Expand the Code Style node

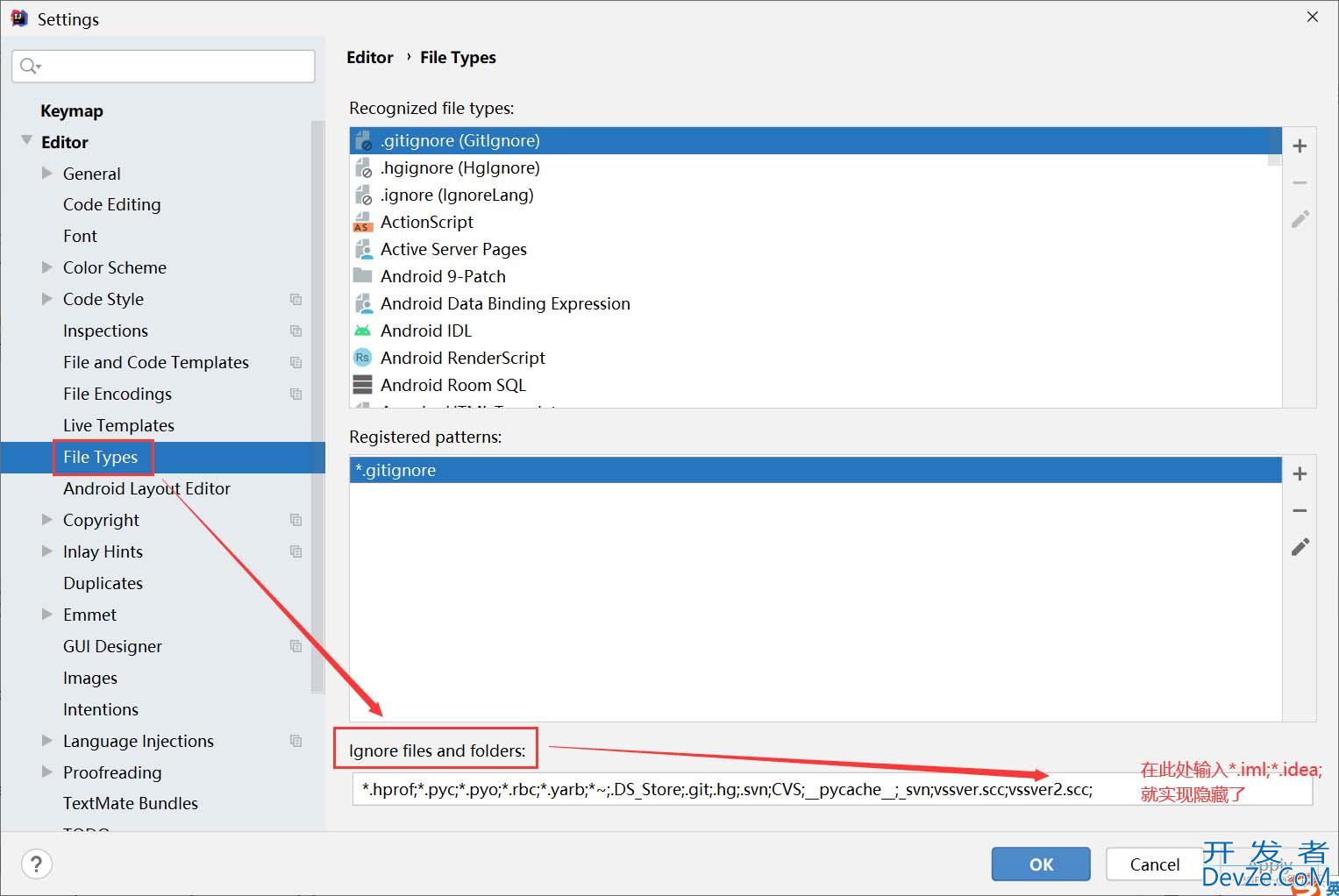click(47, 299)
